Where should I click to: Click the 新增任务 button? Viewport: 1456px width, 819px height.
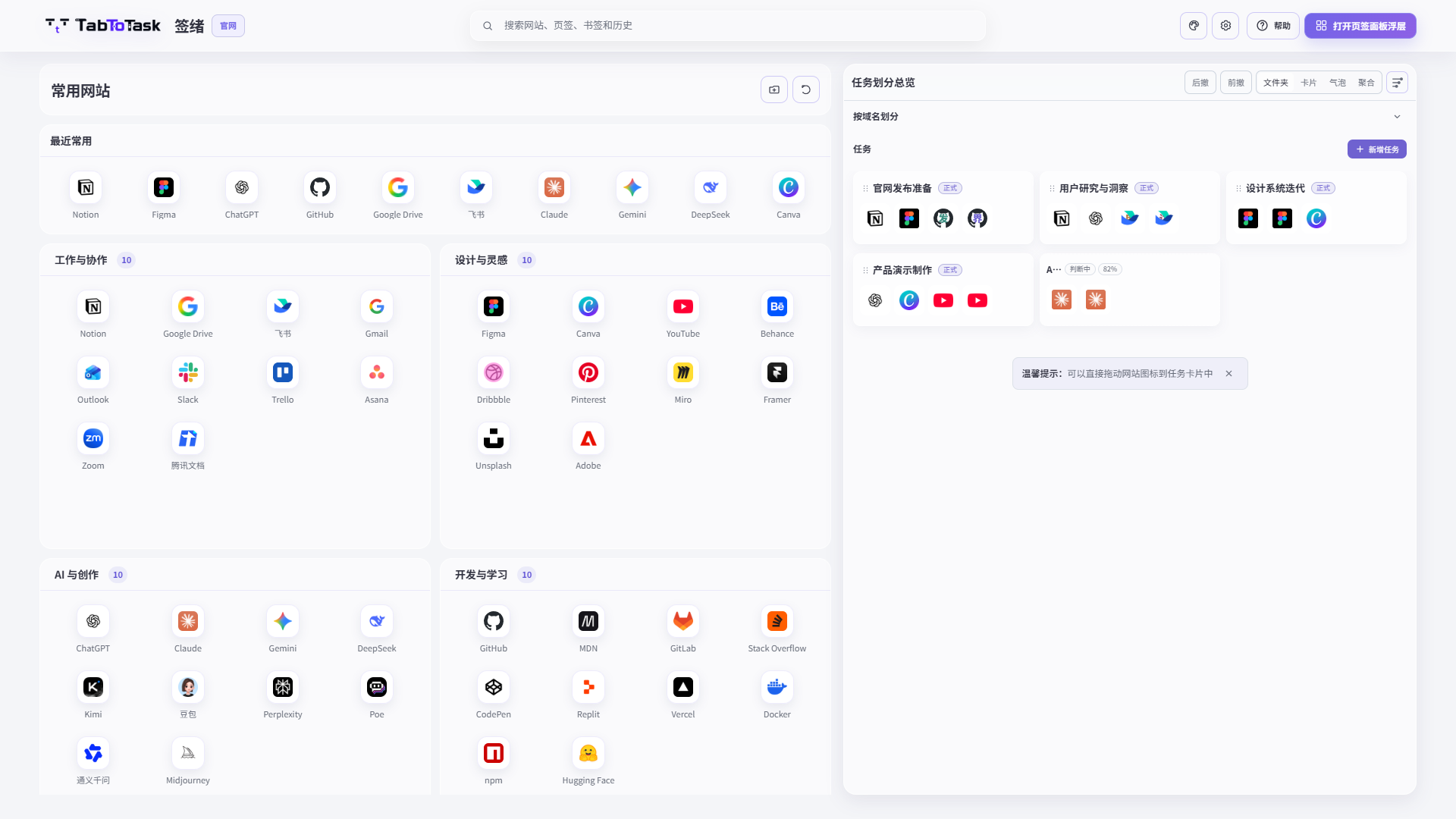(x=1377, y=149)
